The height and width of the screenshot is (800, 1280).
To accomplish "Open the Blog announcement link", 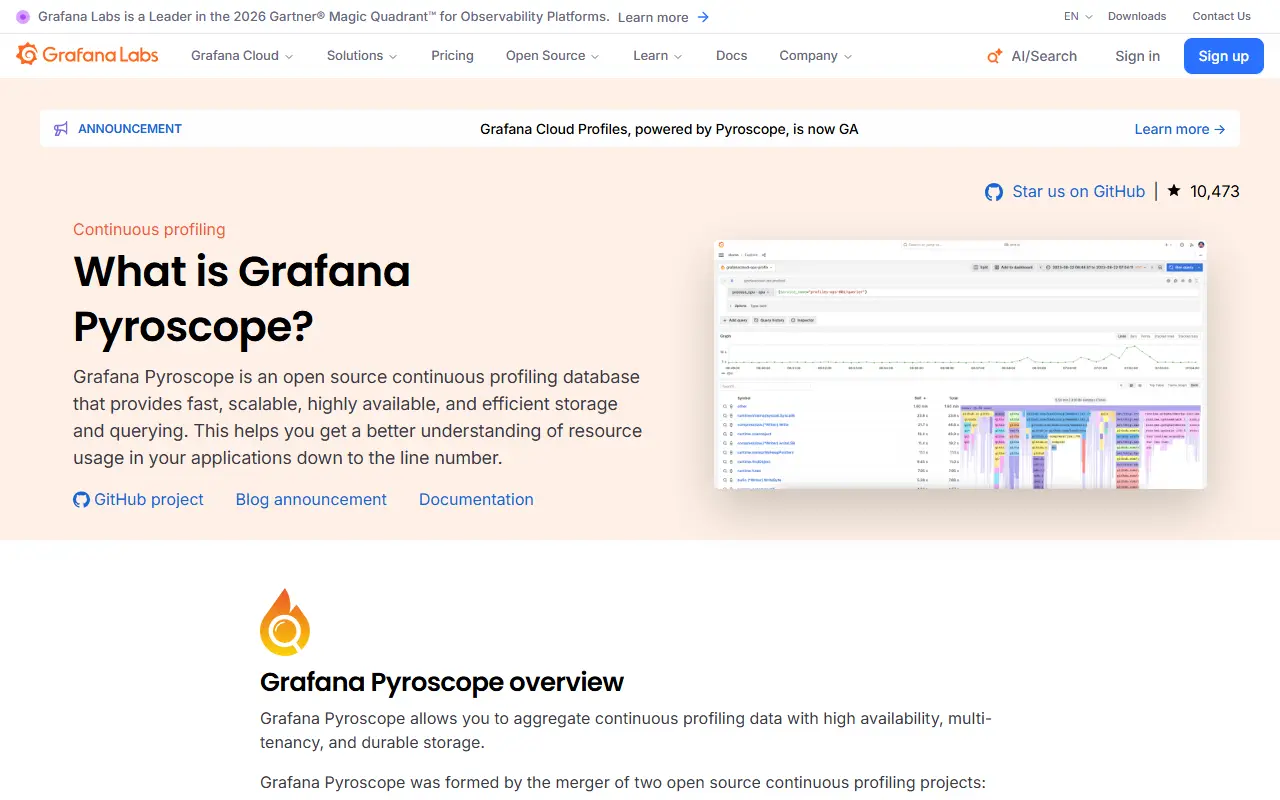I will 311,499.
